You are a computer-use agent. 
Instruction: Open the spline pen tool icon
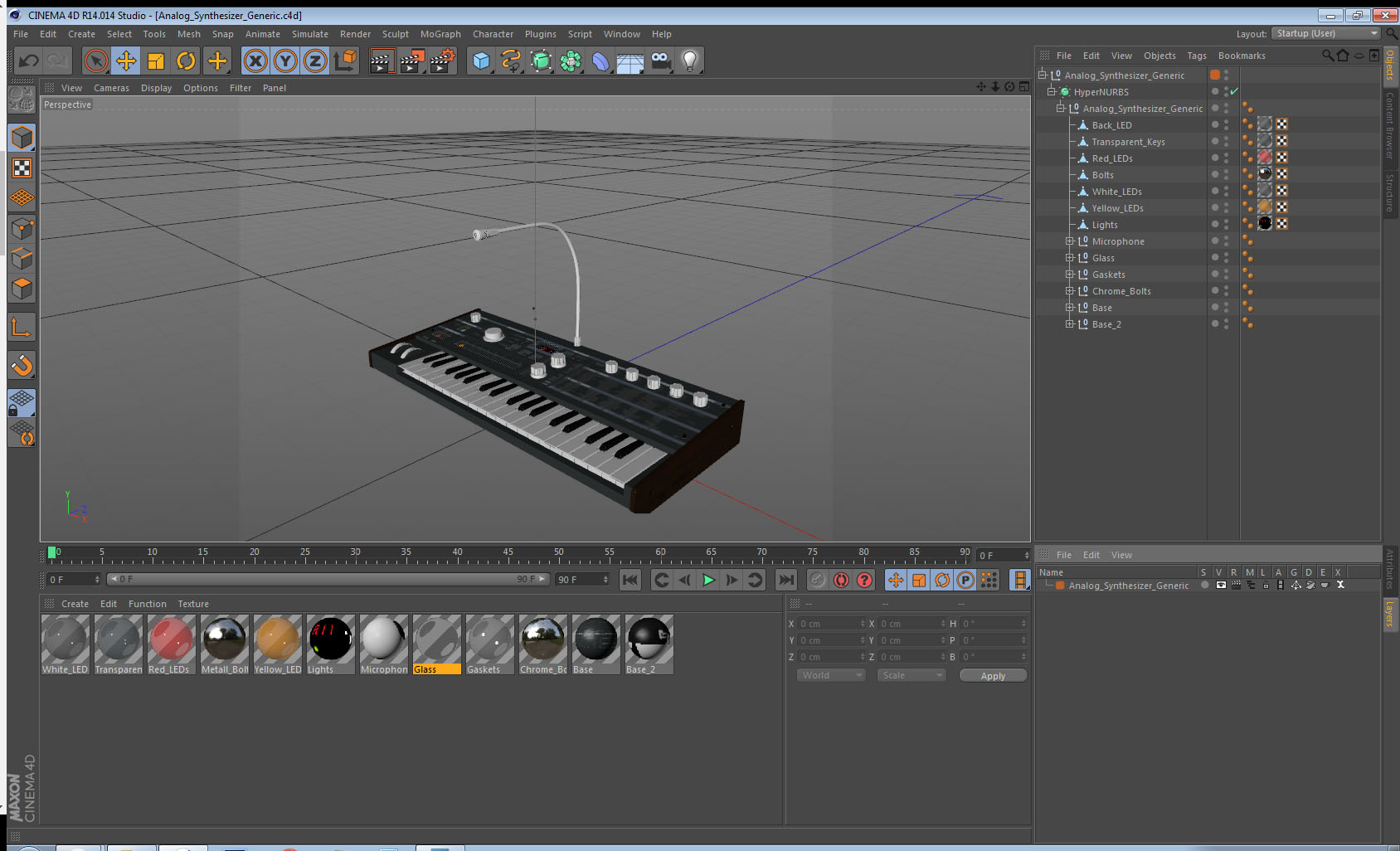pyautogui.click(x=511, y=61)
